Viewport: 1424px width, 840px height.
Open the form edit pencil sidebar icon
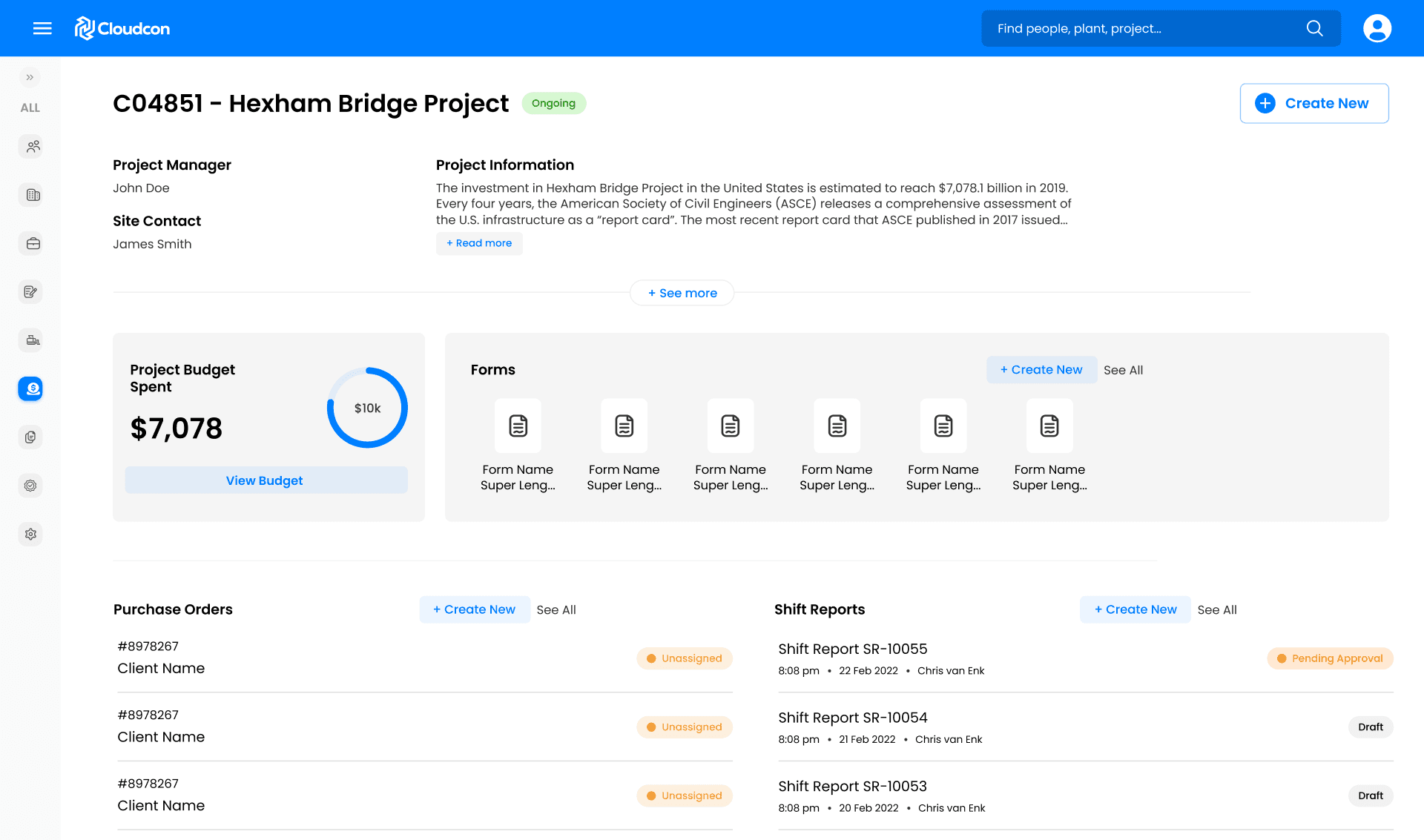point(30,292)
